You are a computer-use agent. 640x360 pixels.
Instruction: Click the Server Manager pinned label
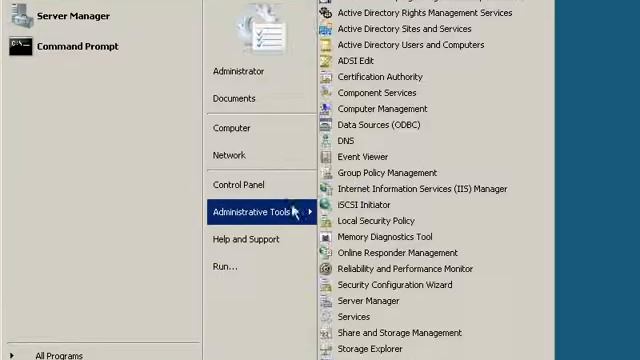[73, 16]
